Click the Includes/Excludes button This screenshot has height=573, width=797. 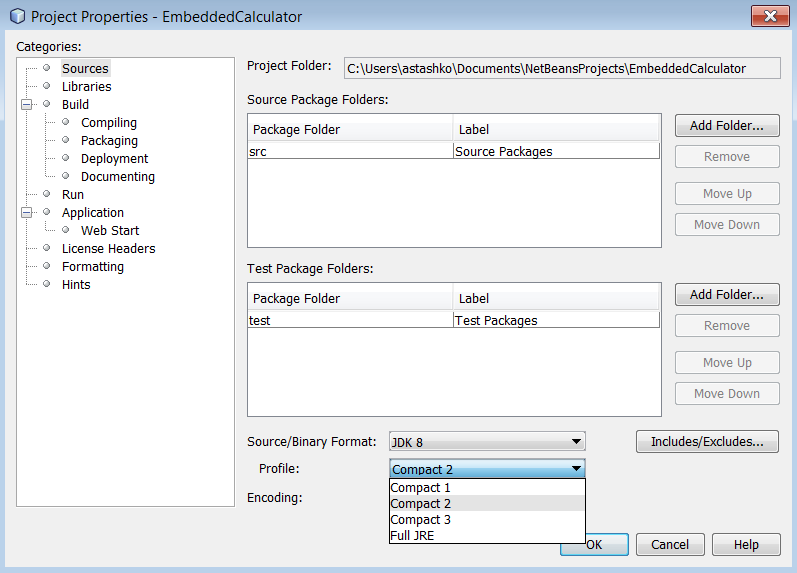707,441
